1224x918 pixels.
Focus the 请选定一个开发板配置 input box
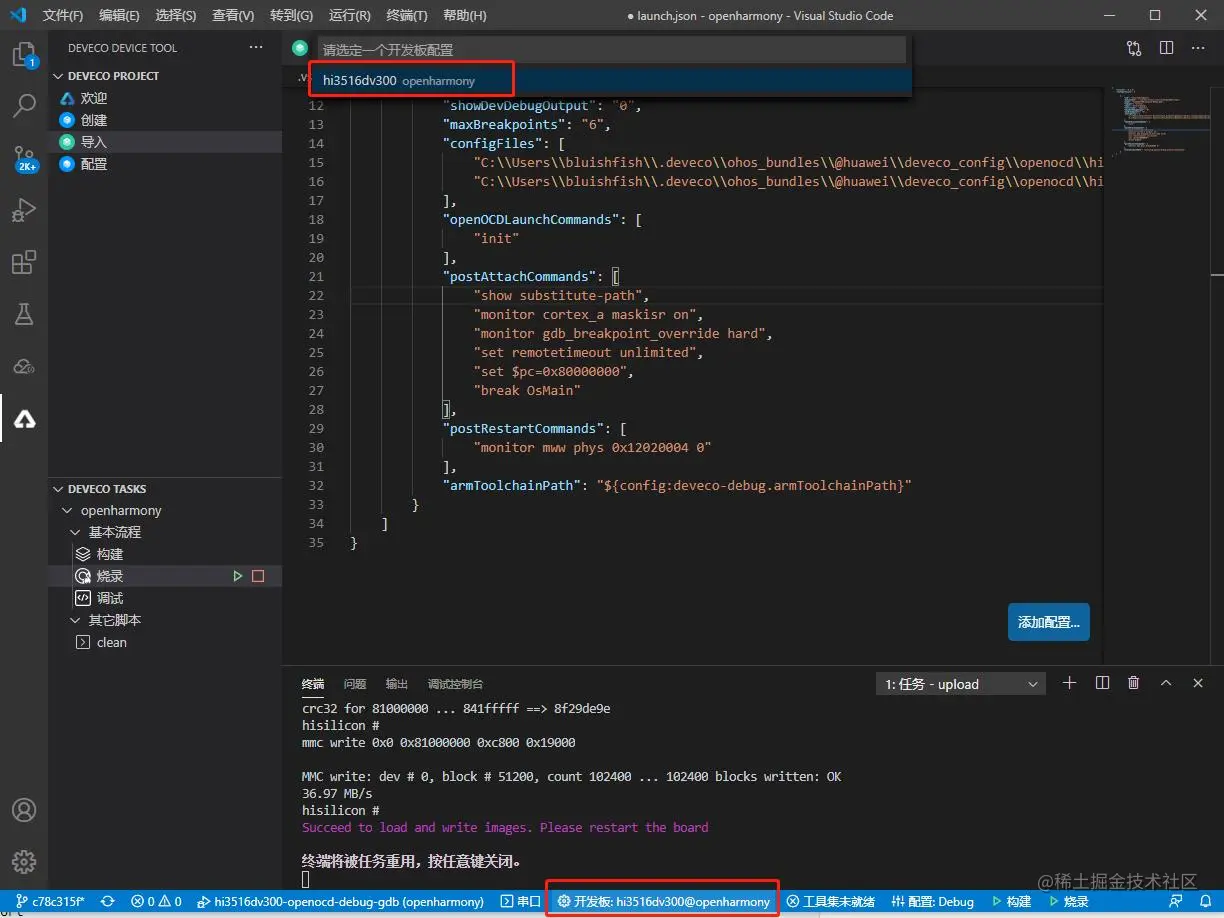pyautogui.click(x=612, y=49)
